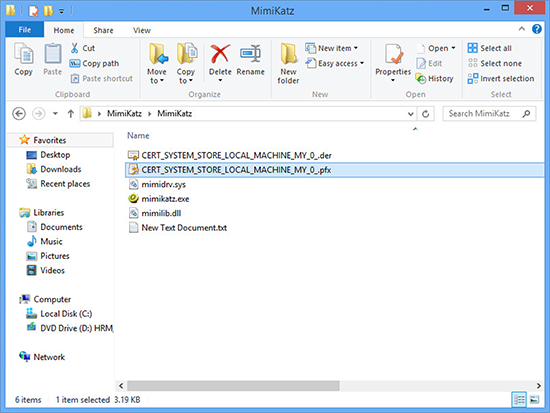Open the Copy to folder menu
The image size is (550, 413).
coord(186,64)
